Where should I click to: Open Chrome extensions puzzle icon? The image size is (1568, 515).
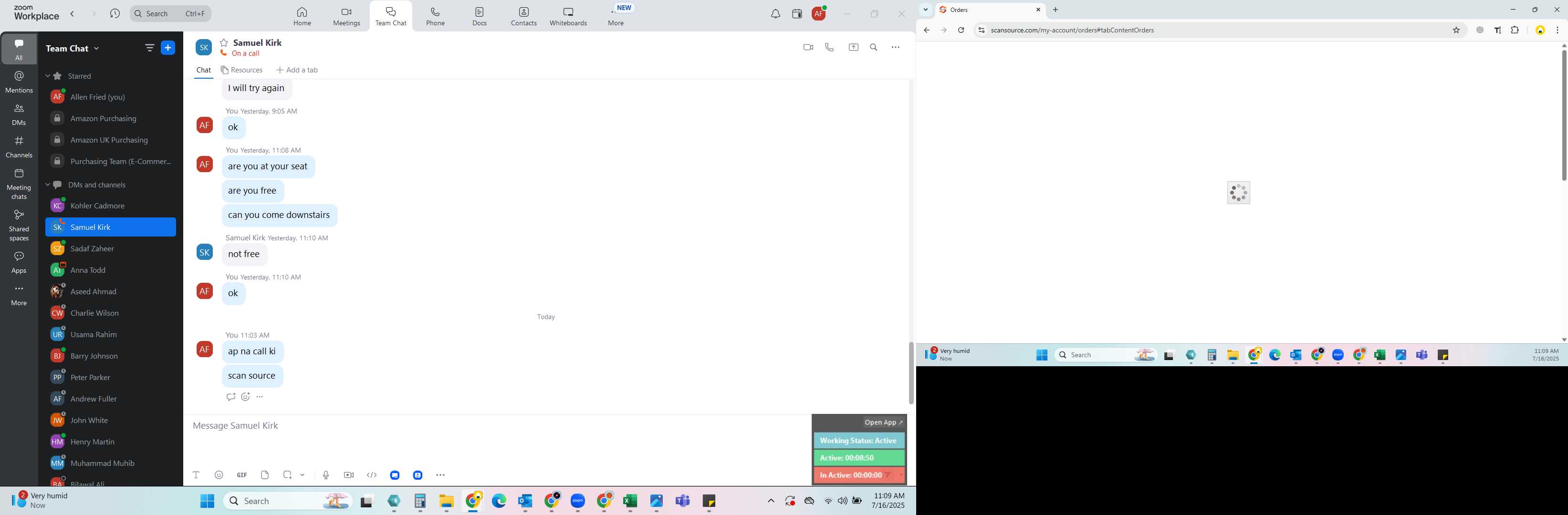1515,30
